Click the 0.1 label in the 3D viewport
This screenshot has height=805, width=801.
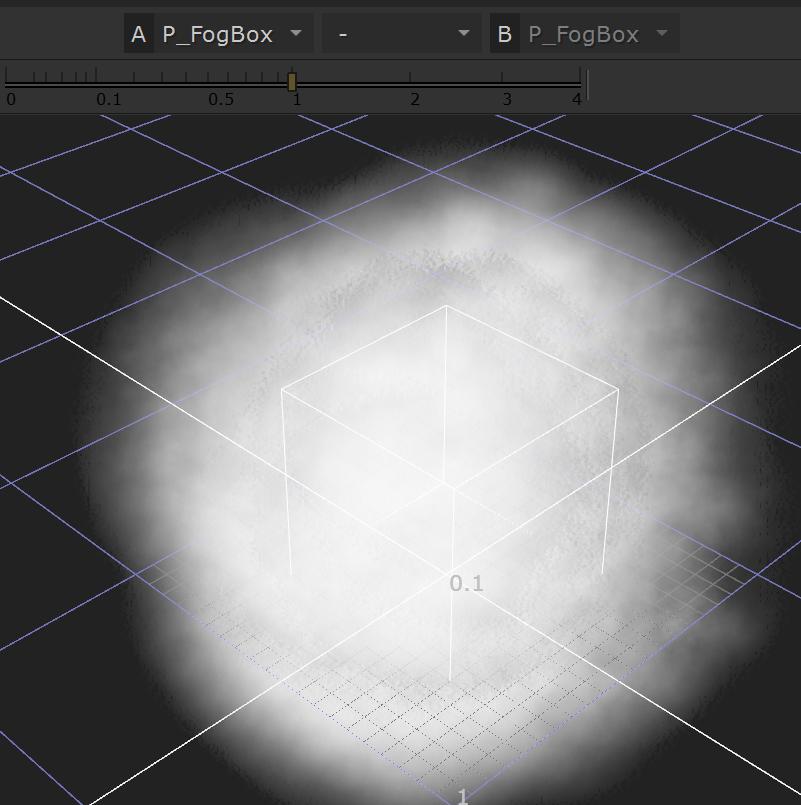[466, 584]
